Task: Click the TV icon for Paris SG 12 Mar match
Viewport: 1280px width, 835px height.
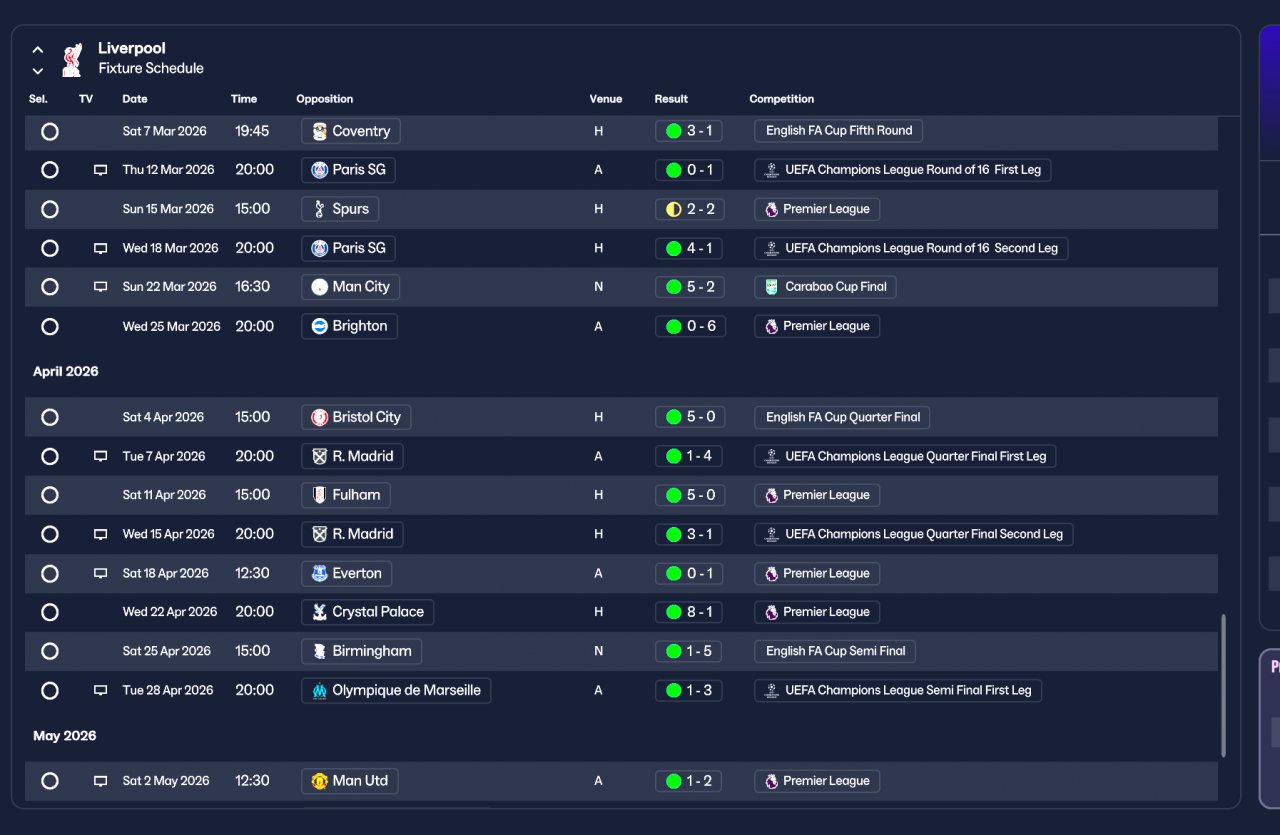Action: click(x=100, y=170)
